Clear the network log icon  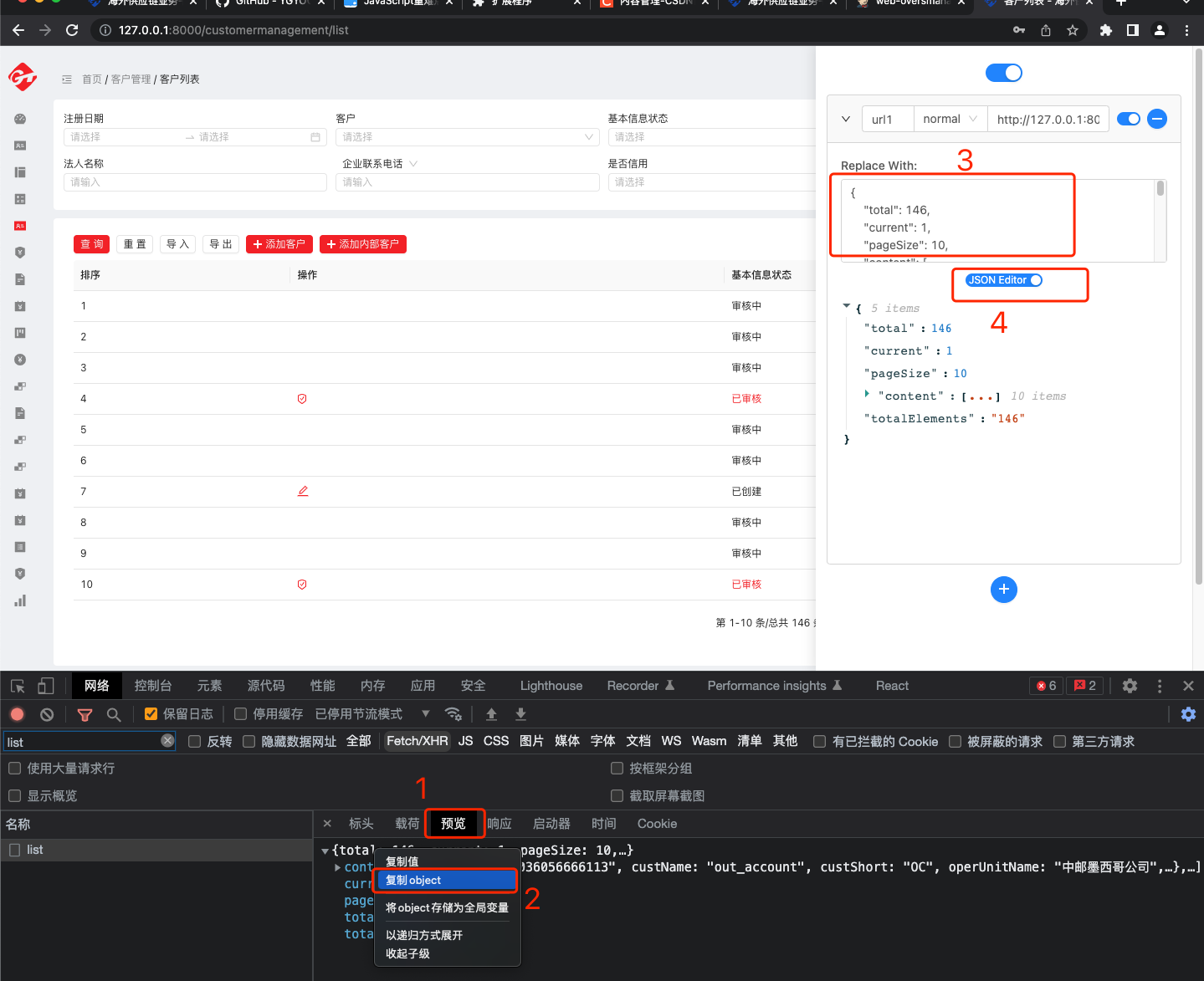click(47, 714)
